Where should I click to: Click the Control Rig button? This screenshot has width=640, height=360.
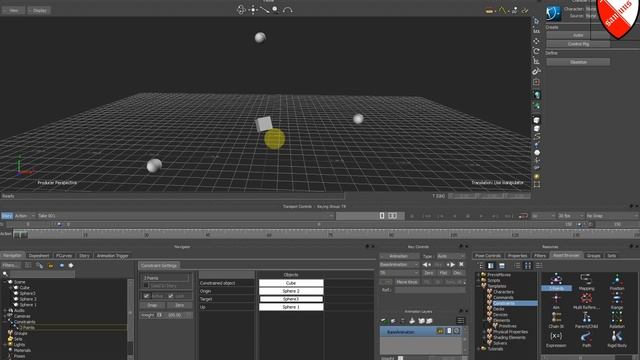coord(578,44)
